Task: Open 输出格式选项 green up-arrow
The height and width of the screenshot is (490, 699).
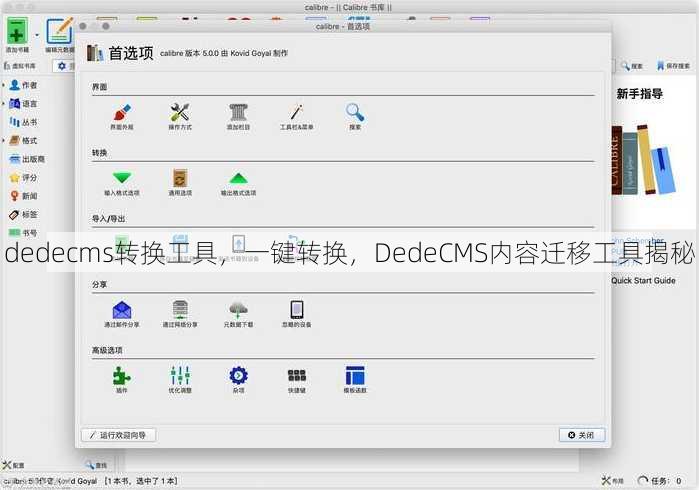Action: (x=238, y=183)
